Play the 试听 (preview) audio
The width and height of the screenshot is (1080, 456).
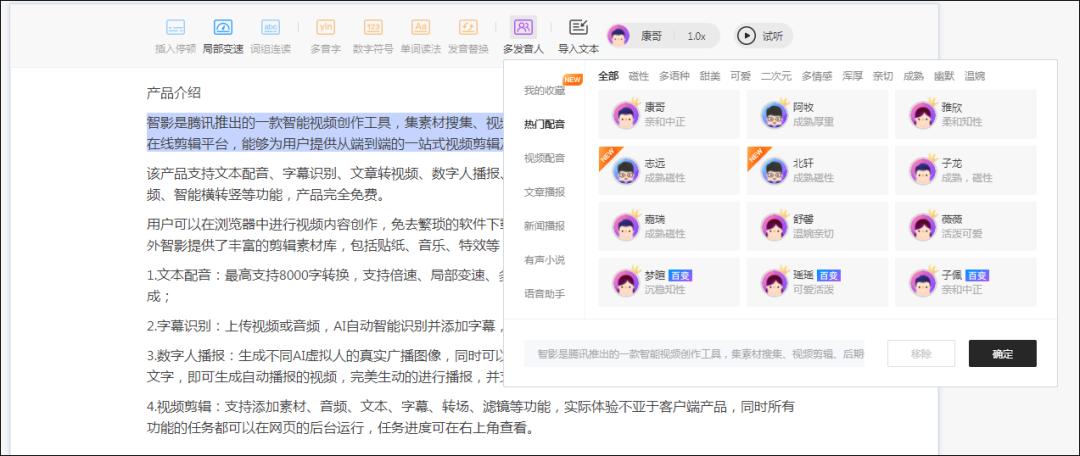pyautogui.click(x=762, y=36)
